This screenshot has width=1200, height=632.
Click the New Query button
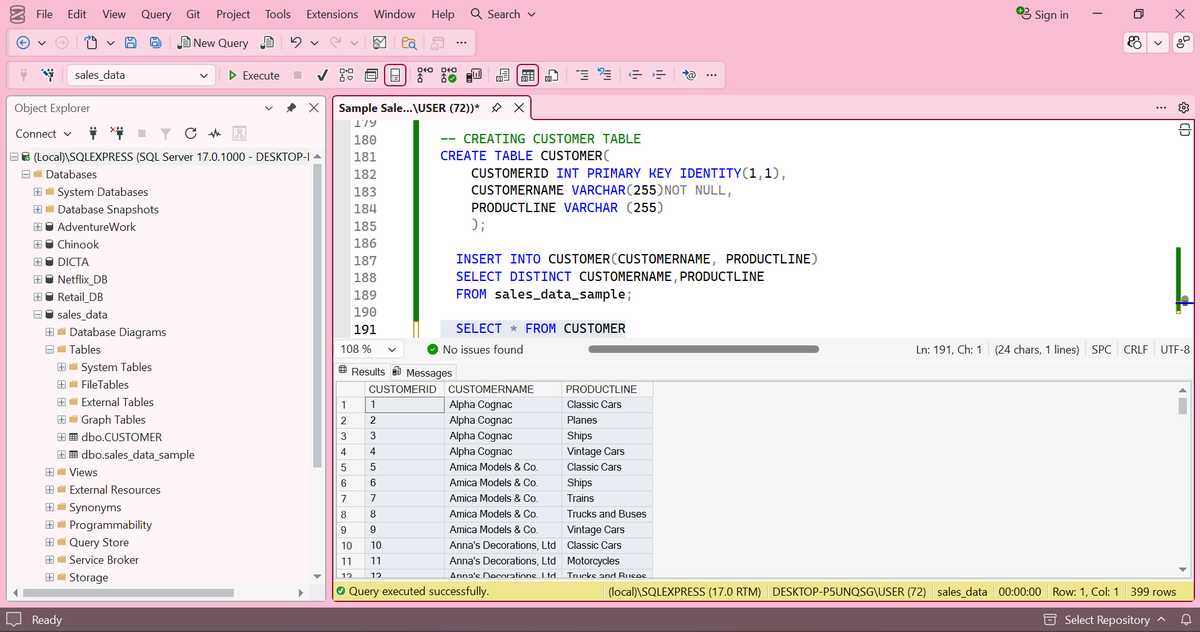tap(213, 43)
